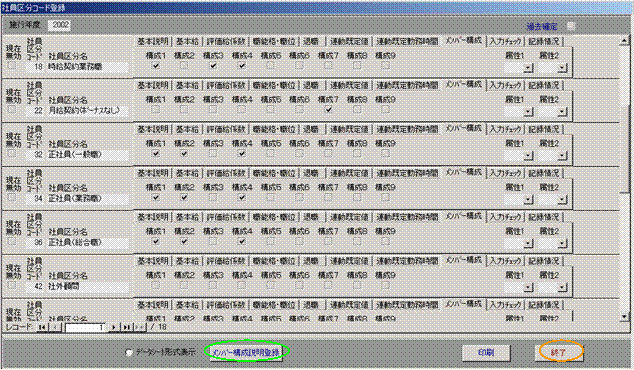
Task: Go to previous record arrow
Action: [55, 327]
